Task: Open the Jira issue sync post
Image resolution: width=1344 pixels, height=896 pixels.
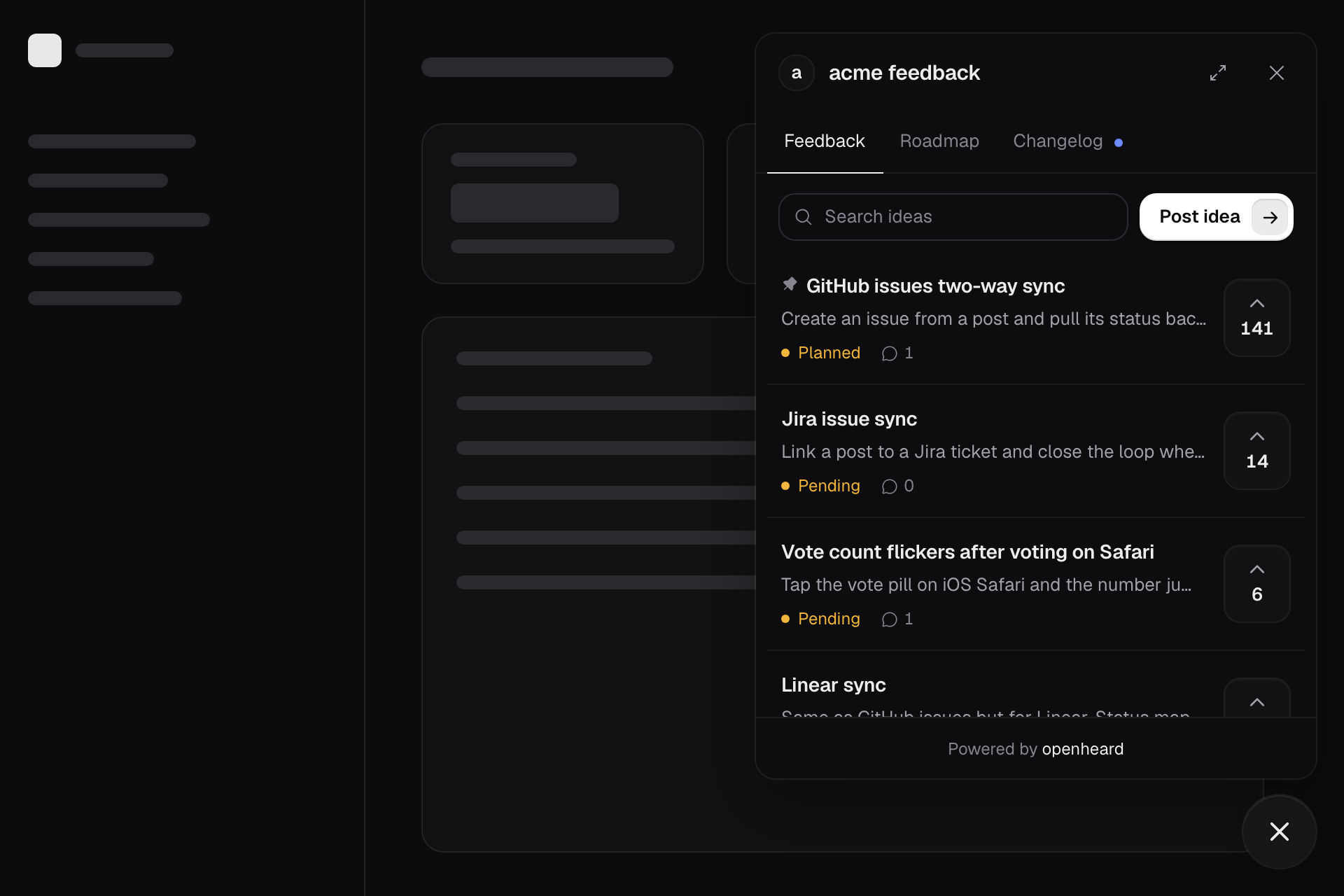Action: [x=849, y=419]
